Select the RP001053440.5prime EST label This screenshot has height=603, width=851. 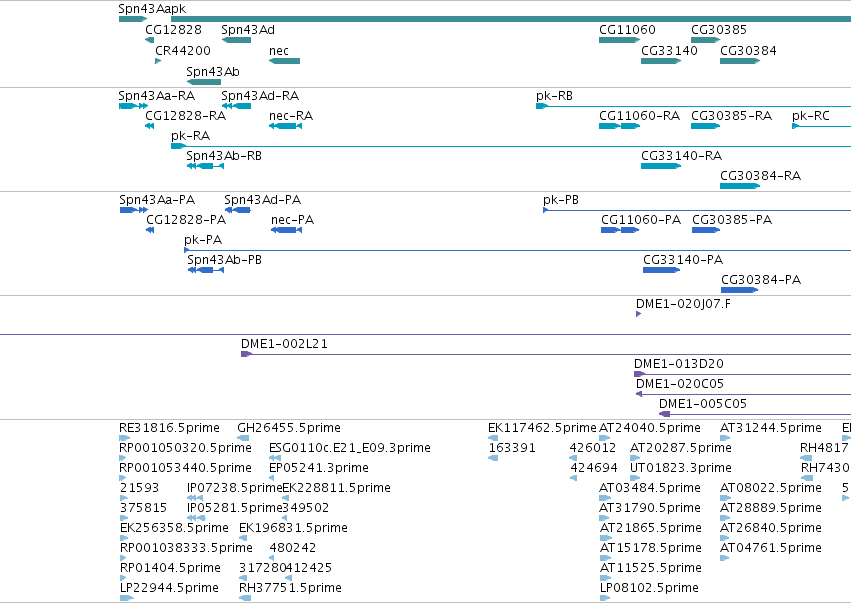(x=186, y=468)
